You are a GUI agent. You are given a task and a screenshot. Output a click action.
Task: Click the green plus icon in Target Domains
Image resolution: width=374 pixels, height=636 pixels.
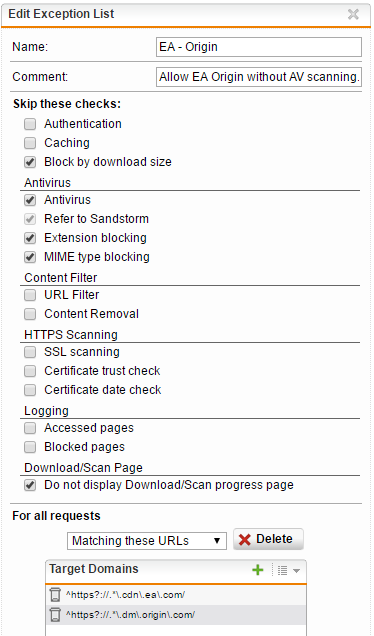[x=258, y=570]
